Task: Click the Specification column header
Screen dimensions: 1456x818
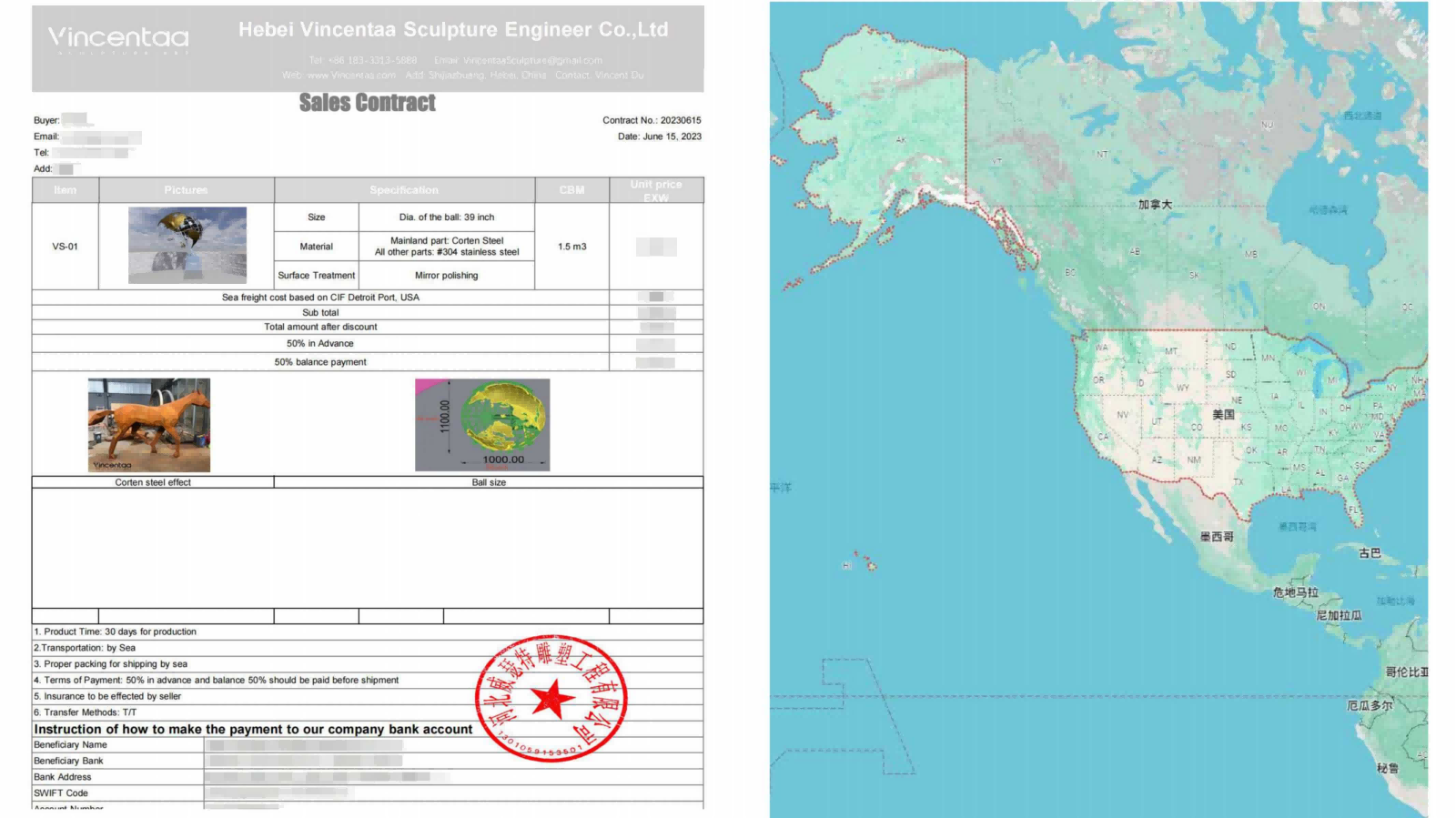Action: [404, 190]
